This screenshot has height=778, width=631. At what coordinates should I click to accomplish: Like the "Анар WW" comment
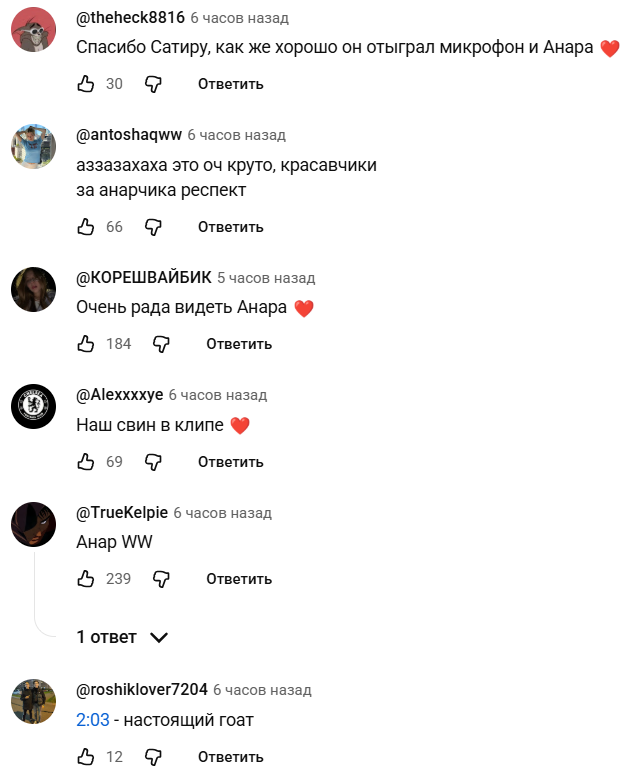tap(86, 579)
